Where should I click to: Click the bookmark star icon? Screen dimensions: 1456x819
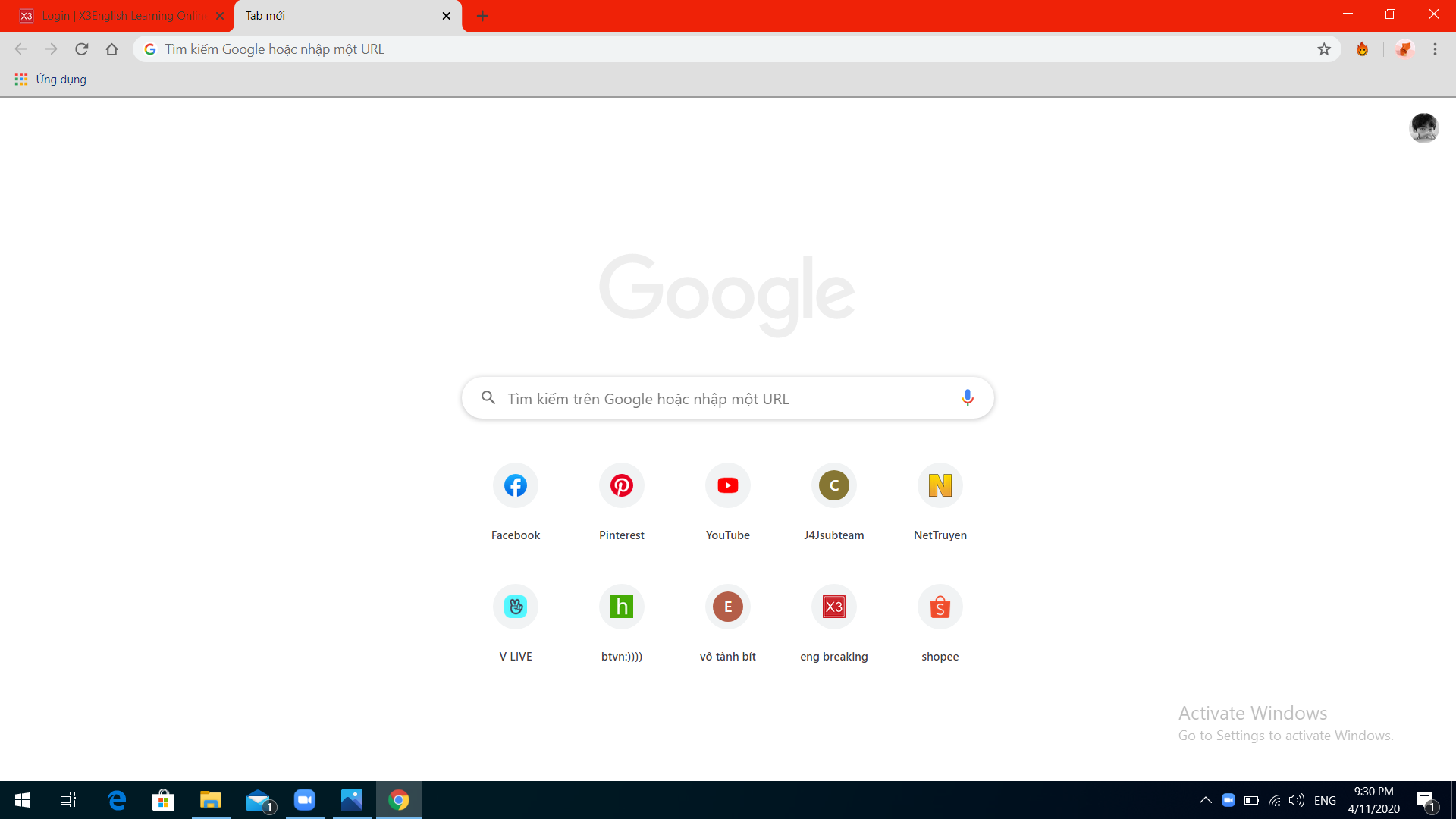point(1324,49)
